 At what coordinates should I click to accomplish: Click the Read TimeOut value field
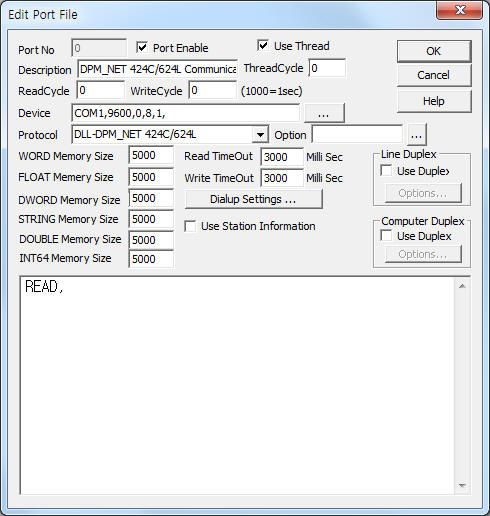pyautogui.click(x=282, y=157)
